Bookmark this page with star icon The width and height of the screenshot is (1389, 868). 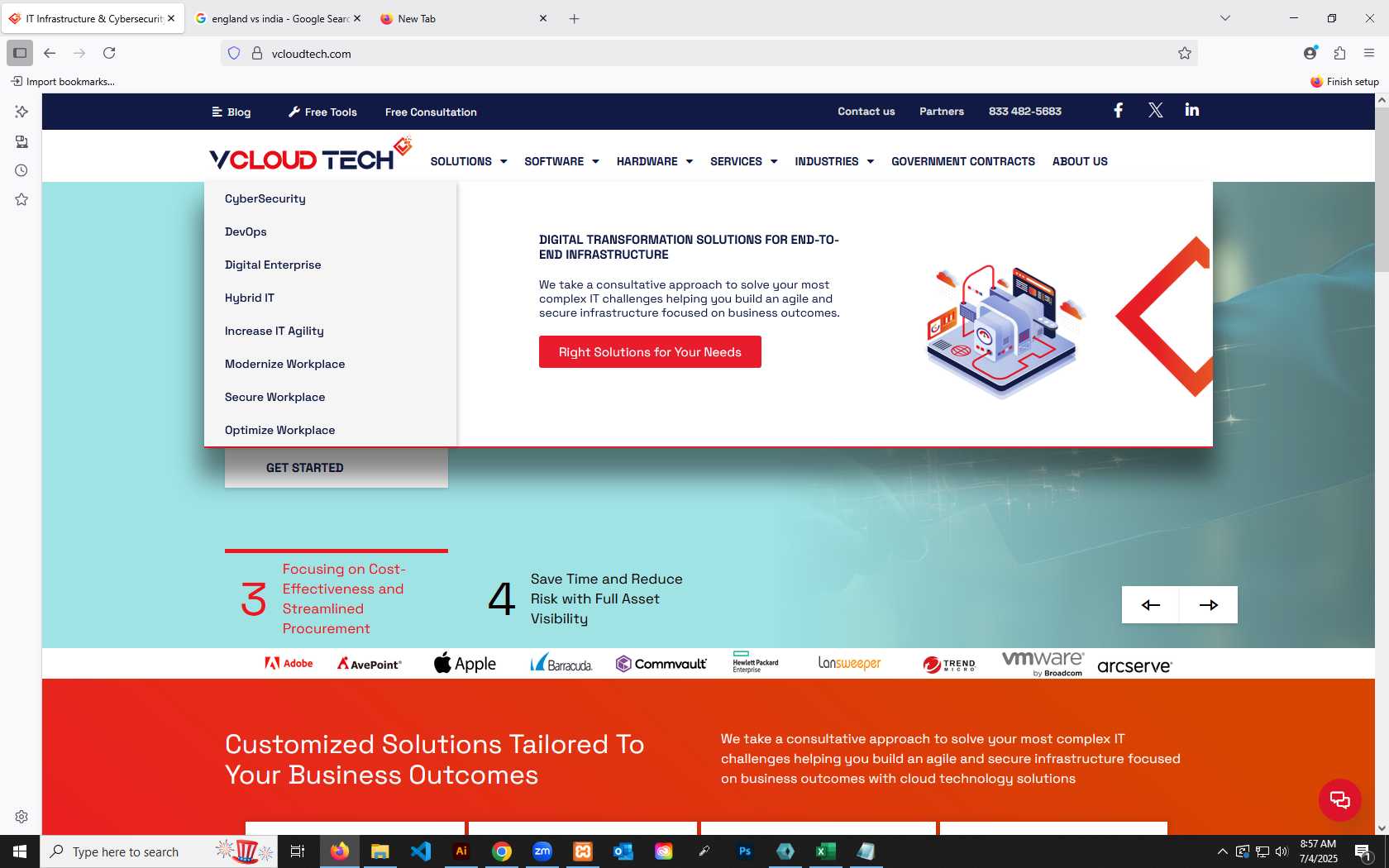[1184, 54]
